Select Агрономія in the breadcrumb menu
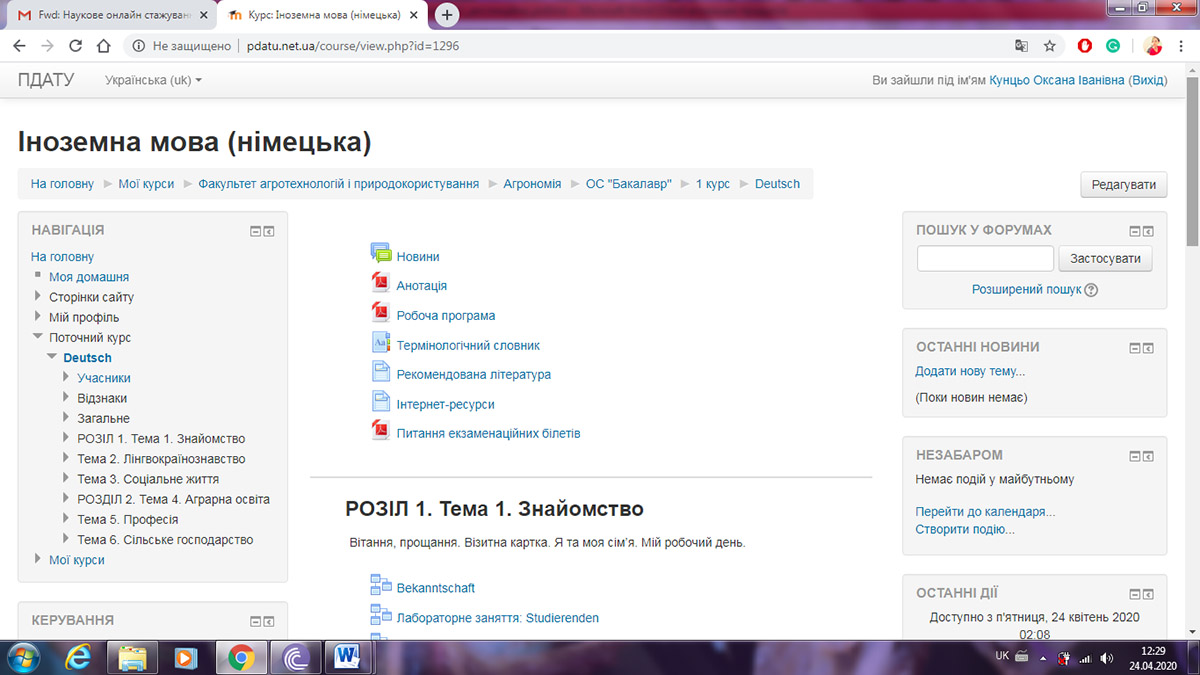Viewport: 1200px width, 675px height. tap(532, 184)
